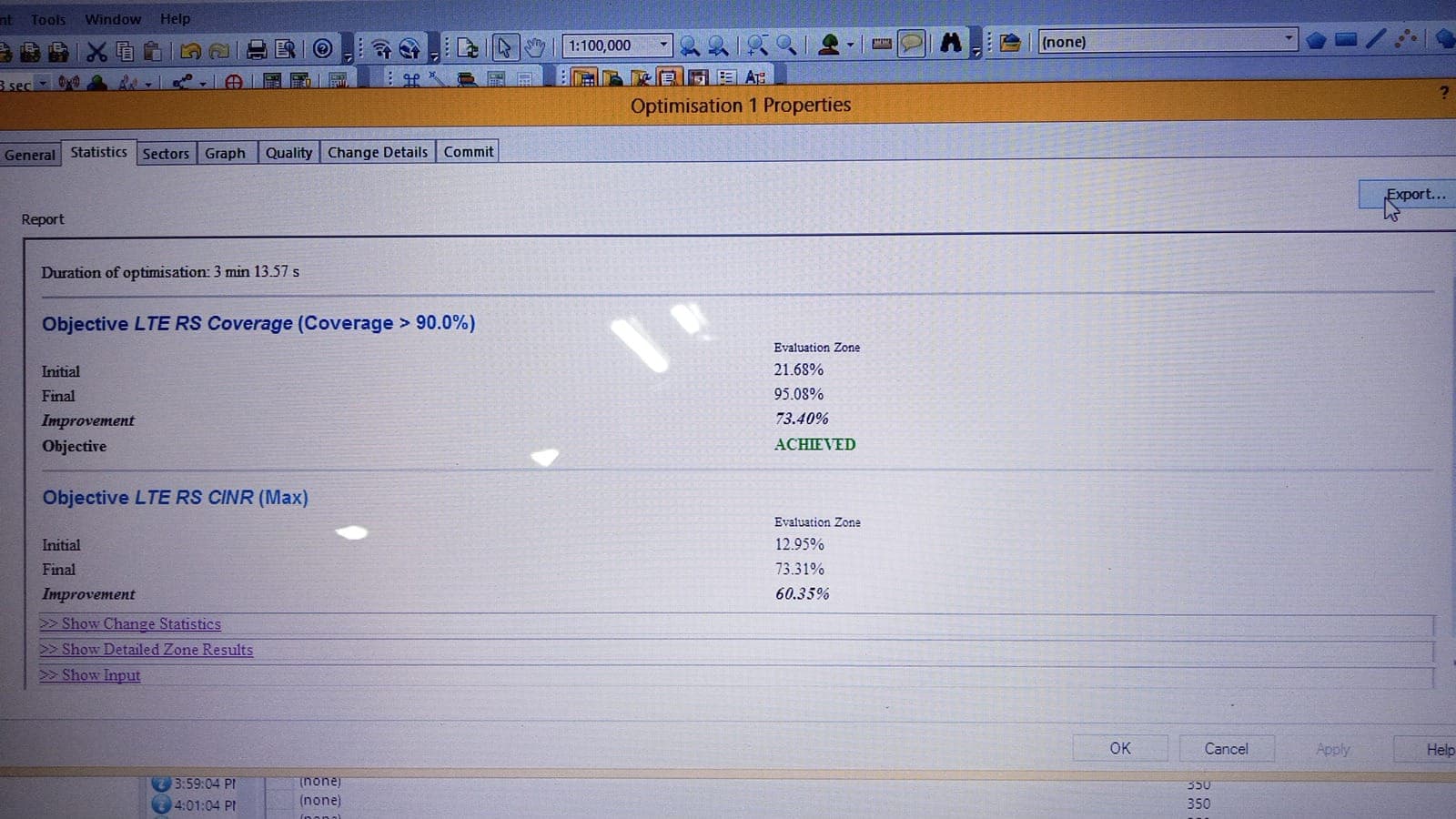
Task: Switch to the Commit tab
Action: point(469,151)
